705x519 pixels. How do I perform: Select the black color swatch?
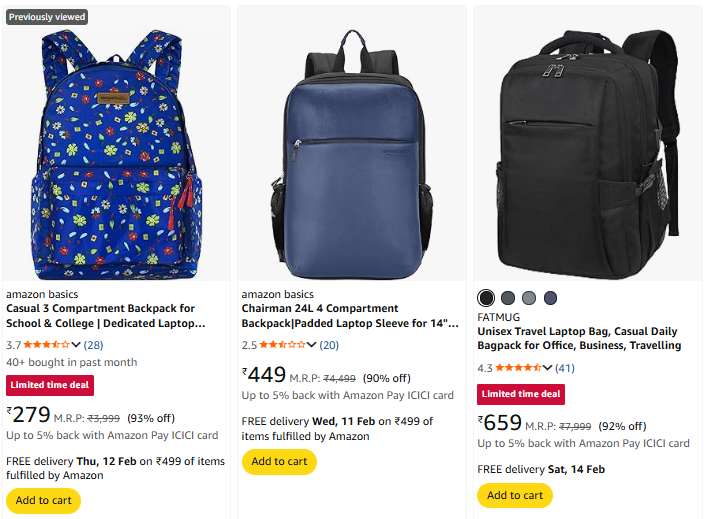(x=486, y=298)
